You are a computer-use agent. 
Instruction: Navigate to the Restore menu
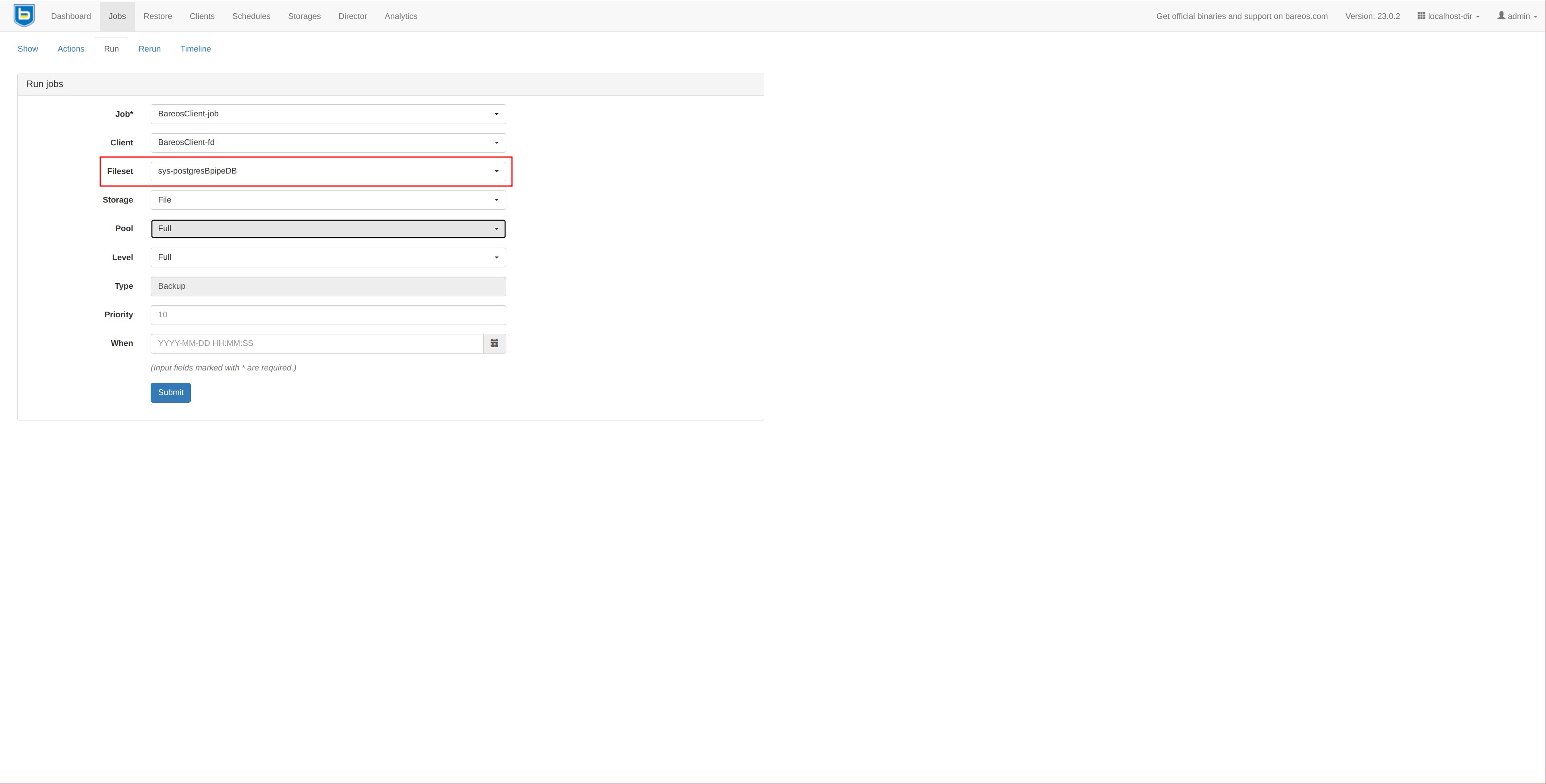tap(157, 16)
